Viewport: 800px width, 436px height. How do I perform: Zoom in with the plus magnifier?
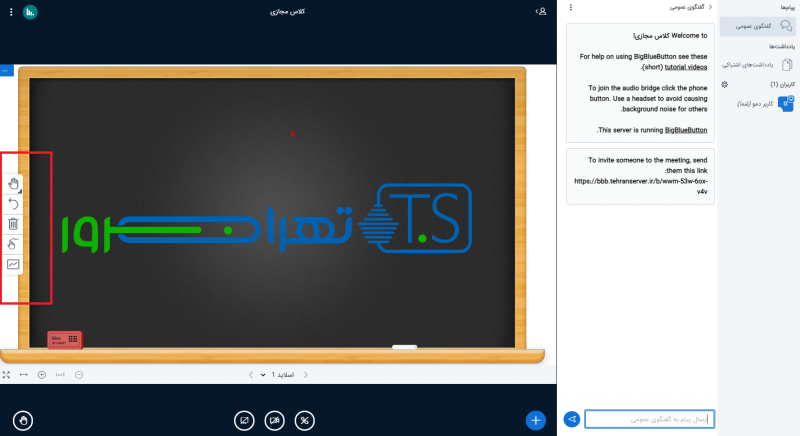click(x=41, y=375)
